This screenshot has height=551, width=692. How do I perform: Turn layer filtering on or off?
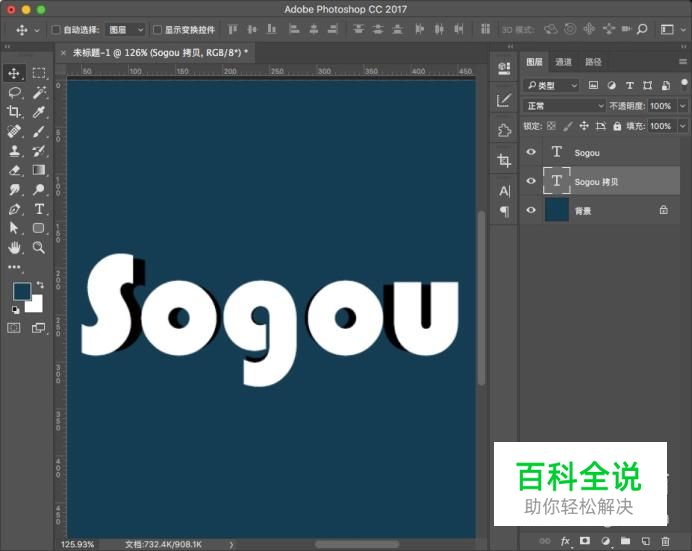[x=684, y=84]
